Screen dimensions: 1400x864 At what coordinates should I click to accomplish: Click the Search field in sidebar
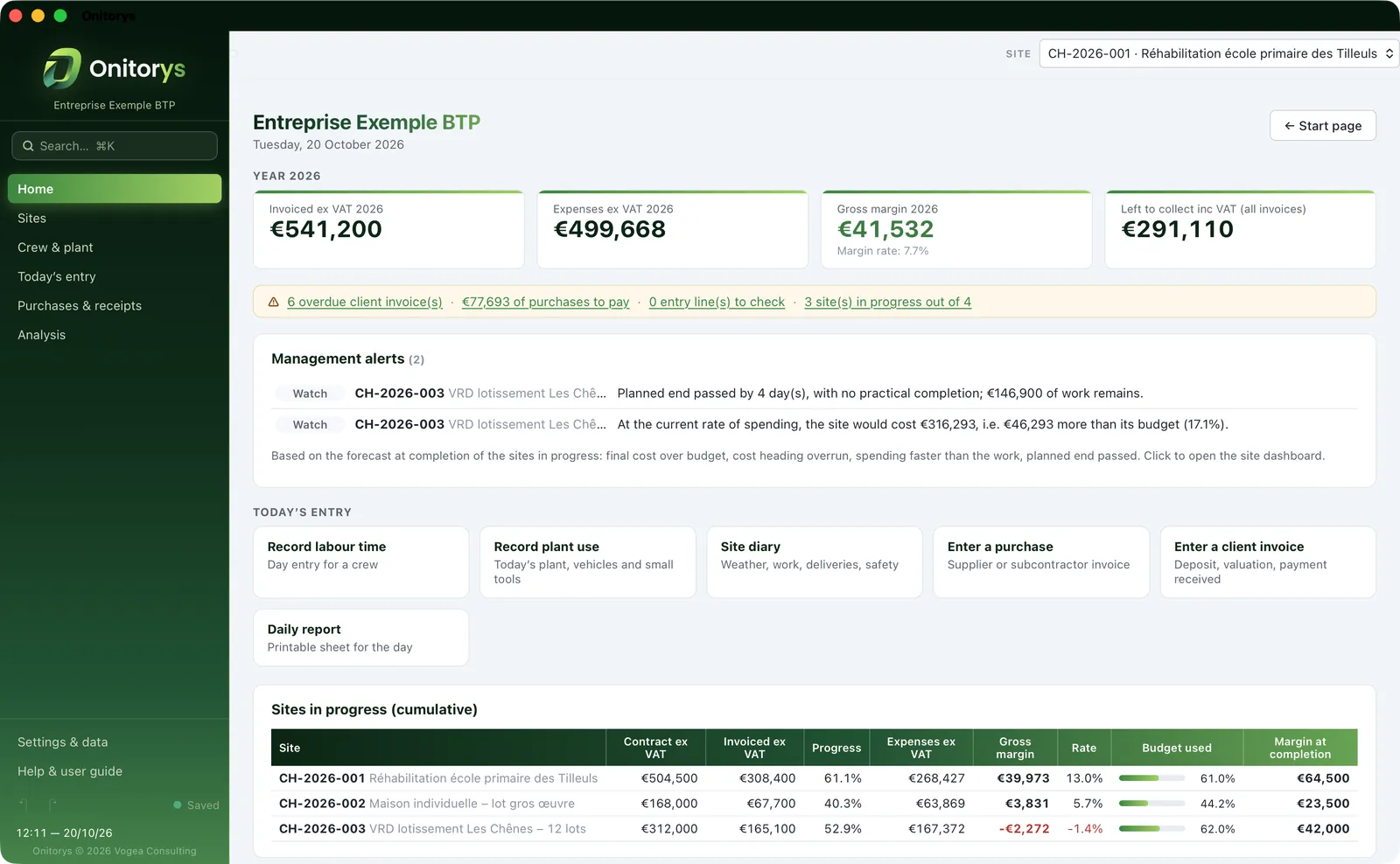(115, 146)
